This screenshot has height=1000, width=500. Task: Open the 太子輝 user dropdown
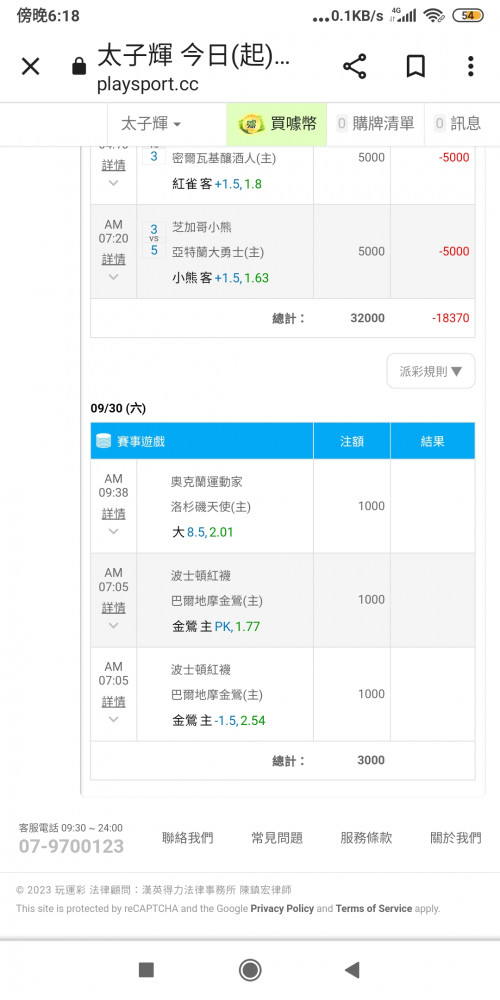[x=151, y=124]
